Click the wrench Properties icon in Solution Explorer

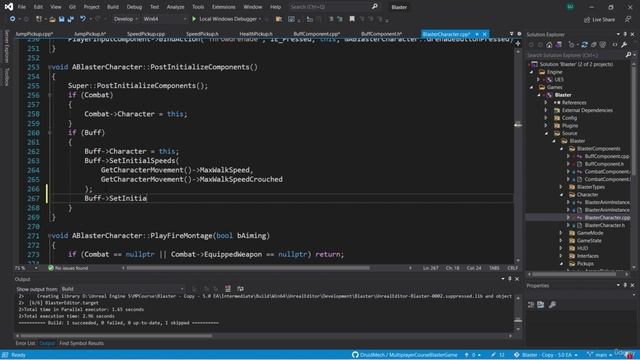pos(624,45)
